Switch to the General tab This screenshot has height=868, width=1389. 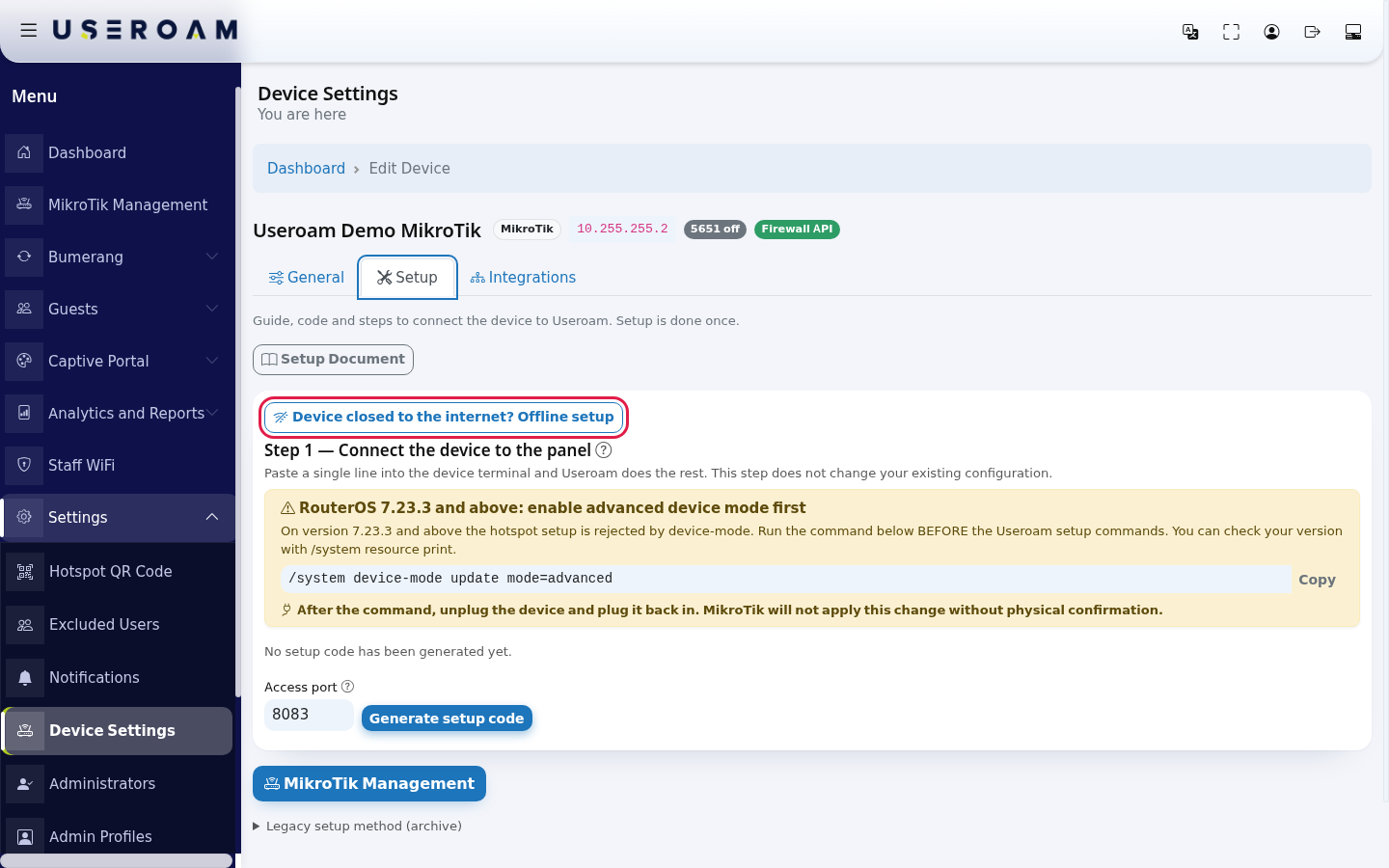point(306,278)
